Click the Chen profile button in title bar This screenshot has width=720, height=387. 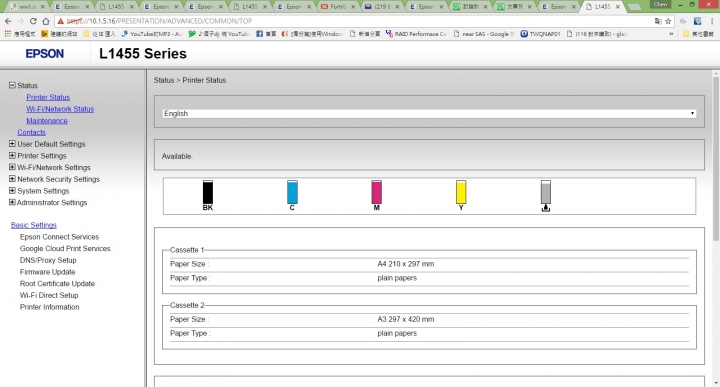click(x=660, y=4)
